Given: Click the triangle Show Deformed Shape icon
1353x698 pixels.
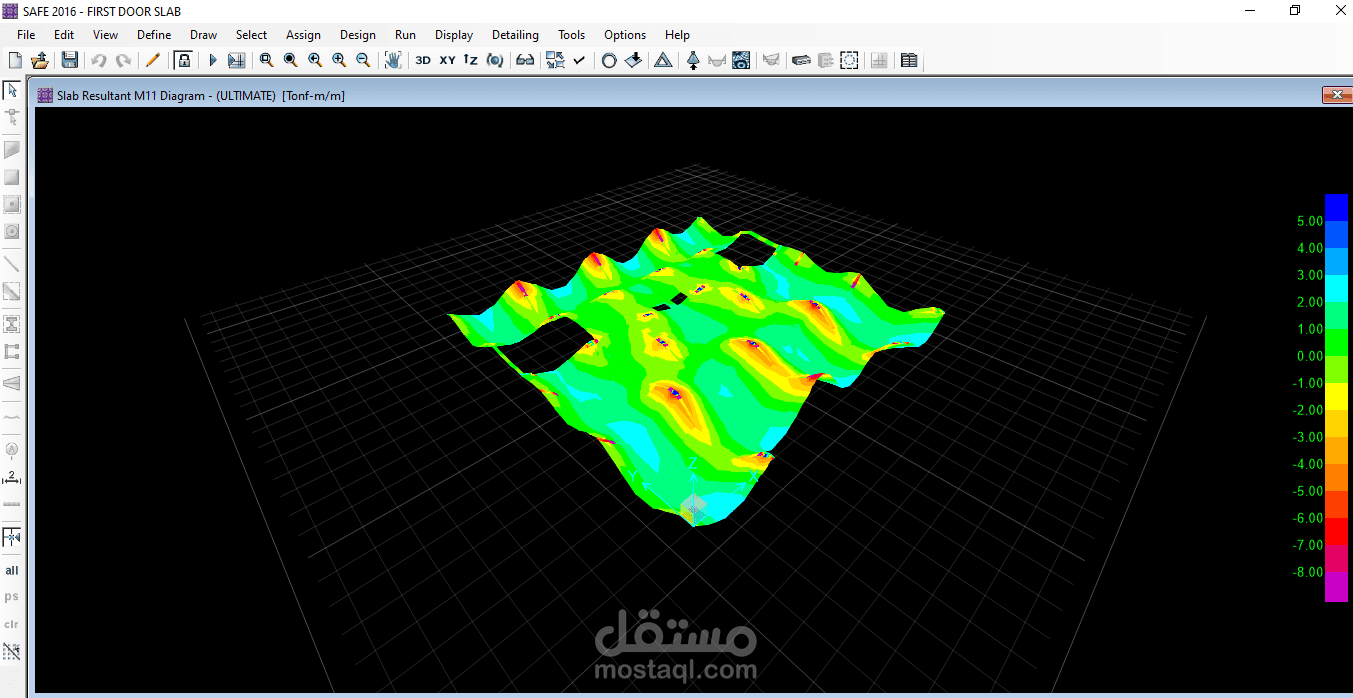Looking at the screenshot, I should point(663,60).
